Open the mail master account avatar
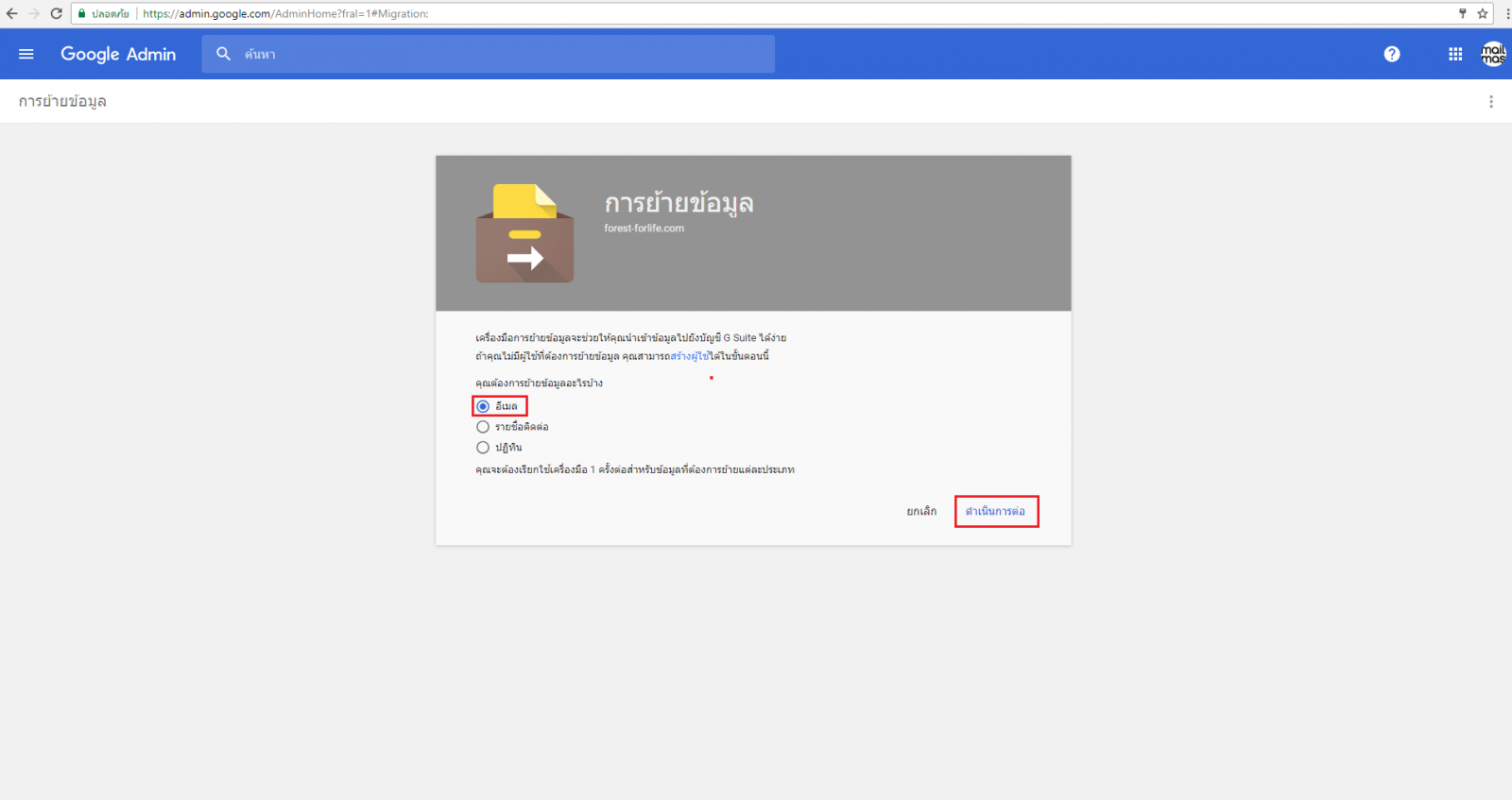 point(1493,54)
